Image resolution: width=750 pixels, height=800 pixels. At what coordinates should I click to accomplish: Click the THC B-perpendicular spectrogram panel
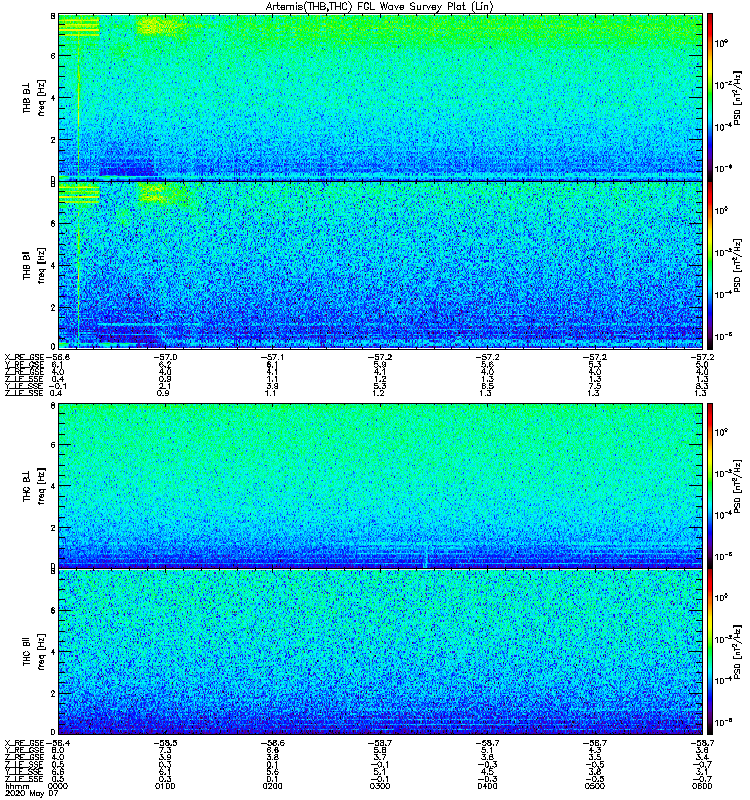[381, 485]
